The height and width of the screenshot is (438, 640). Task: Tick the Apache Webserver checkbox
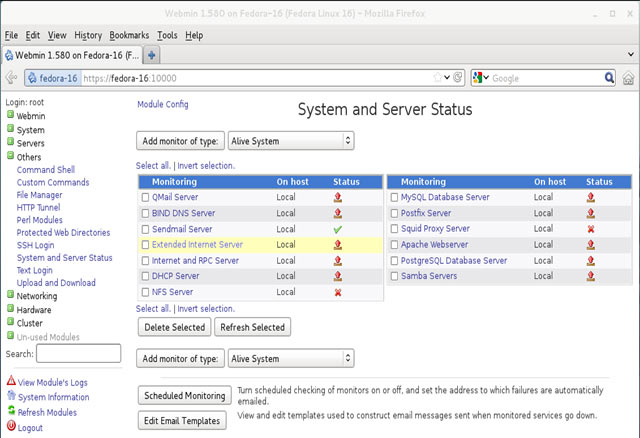point(395,245)
